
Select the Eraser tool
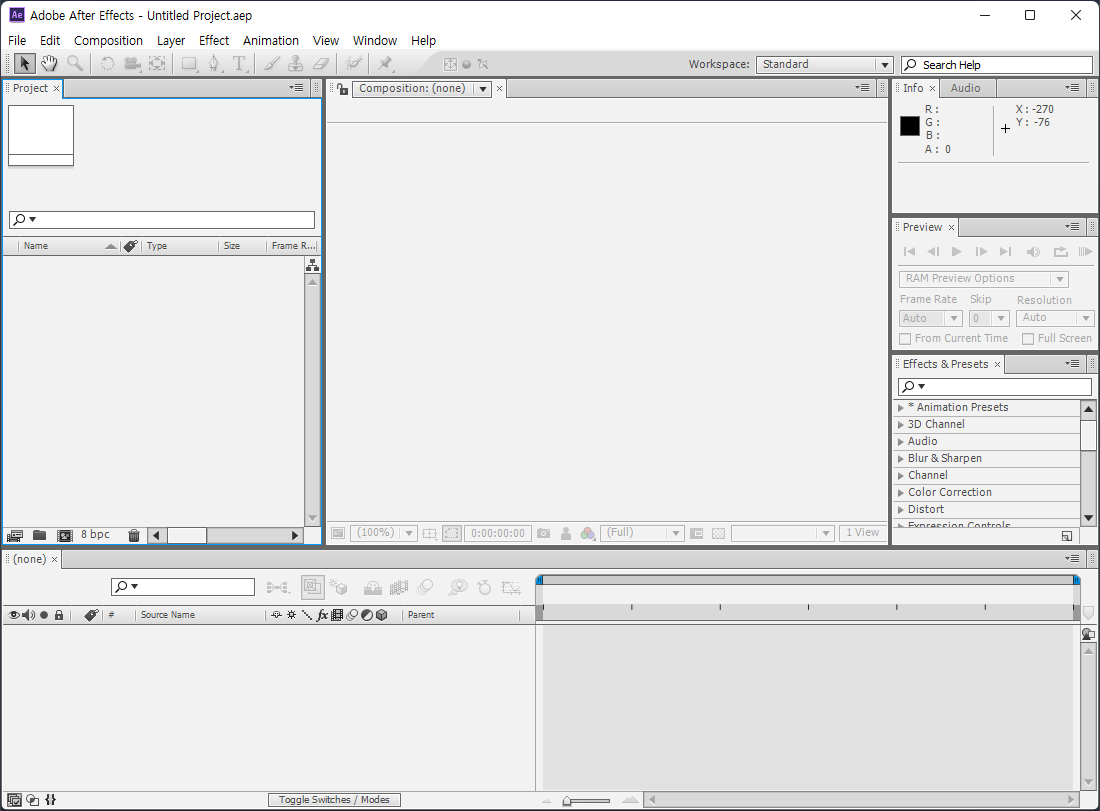pyautogui.click(x=321, y=64)
